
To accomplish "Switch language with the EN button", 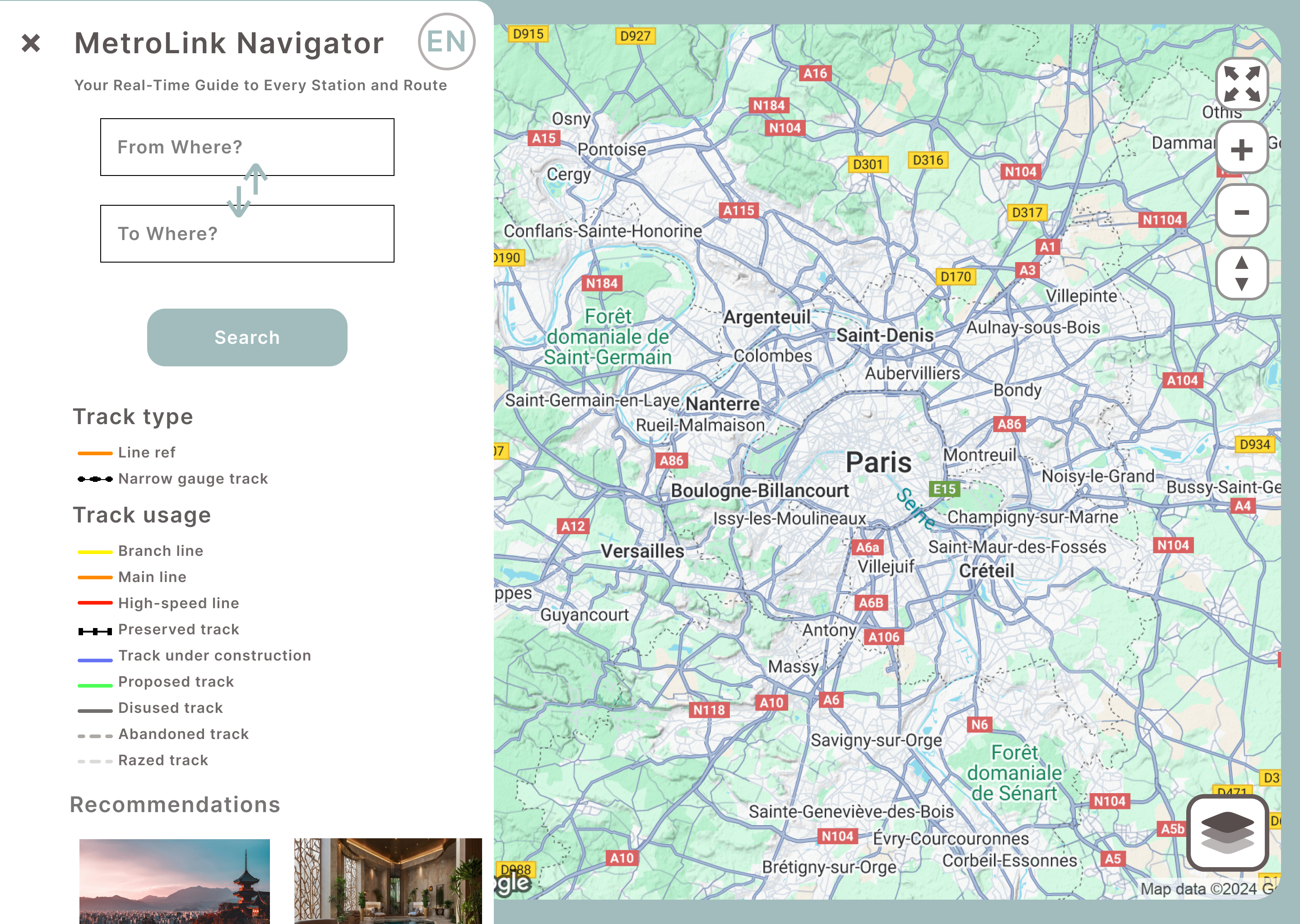I will [x=446, y=42].
